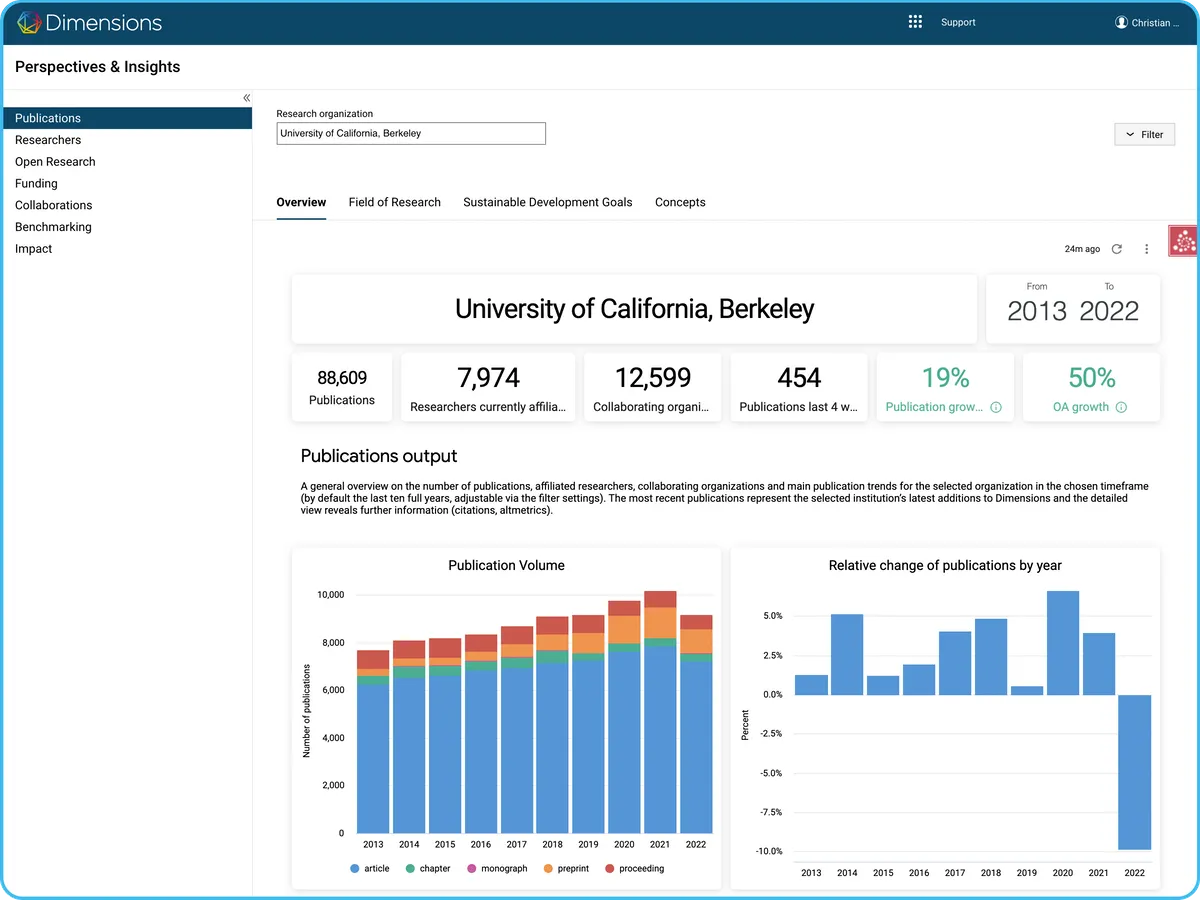Click the Research organization input field
The width and height of the screenshot is (1200, 900).
click(411, 133)
